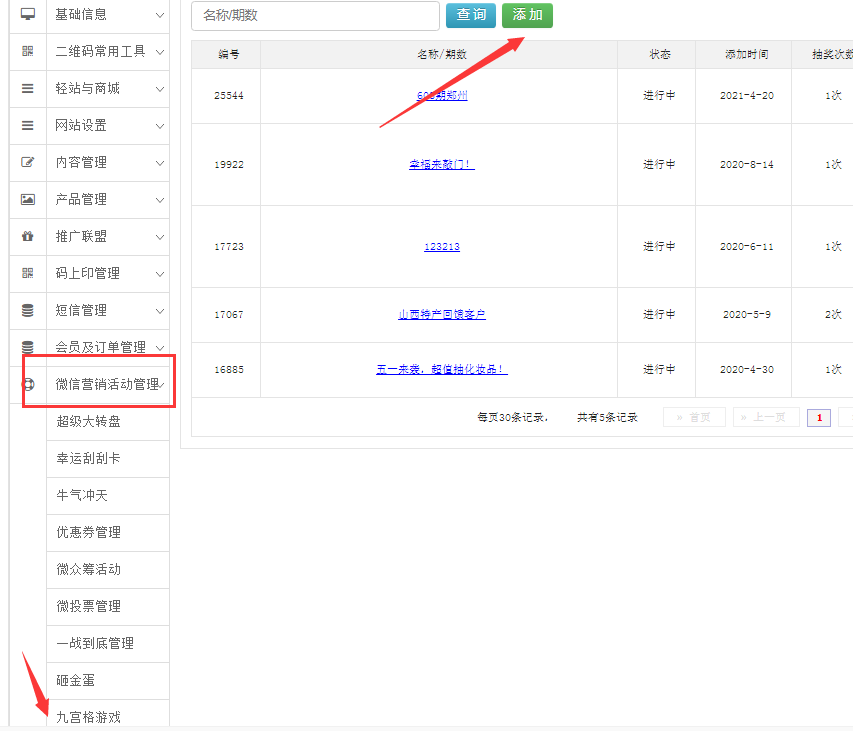This screenshot has width=853, height=731.
Task: Click the picture icon beside 产品管理
Action: [28, 199]
